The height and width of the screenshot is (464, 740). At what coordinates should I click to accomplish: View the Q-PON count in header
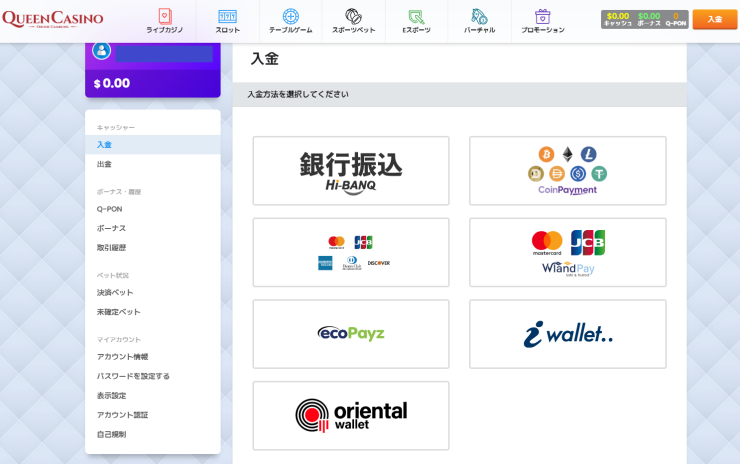coord(676,19)
